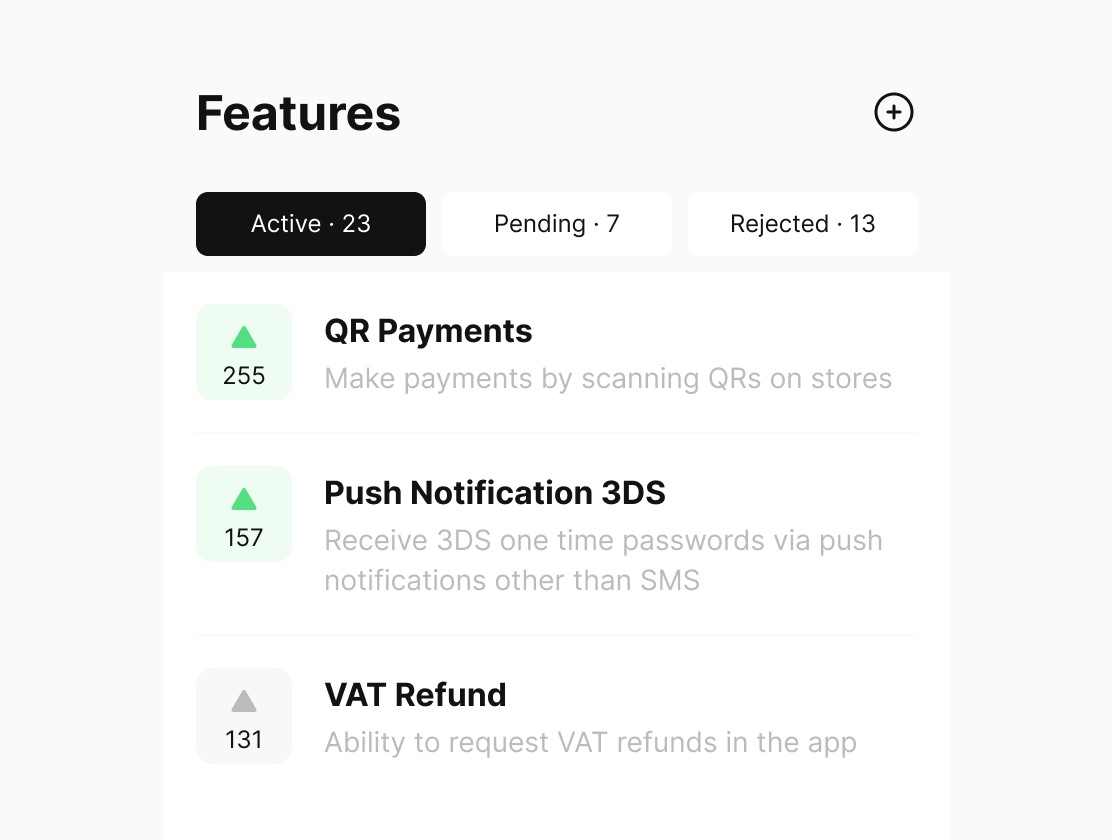Click the 255 vote count
Viewport: 1112px width, 840px height.
(244, 376)
